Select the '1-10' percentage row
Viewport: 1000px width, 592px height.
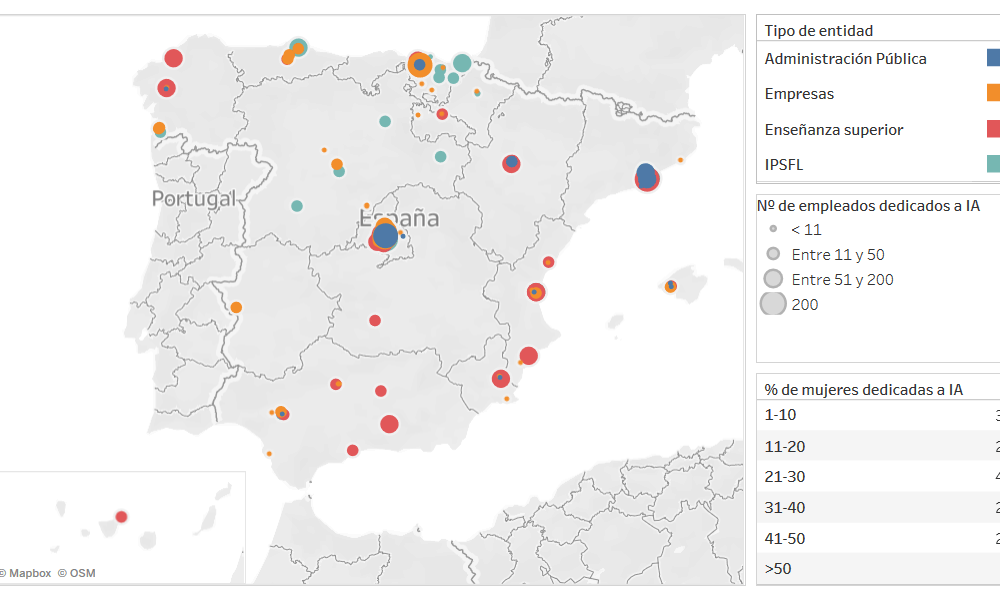click(780, 415)
